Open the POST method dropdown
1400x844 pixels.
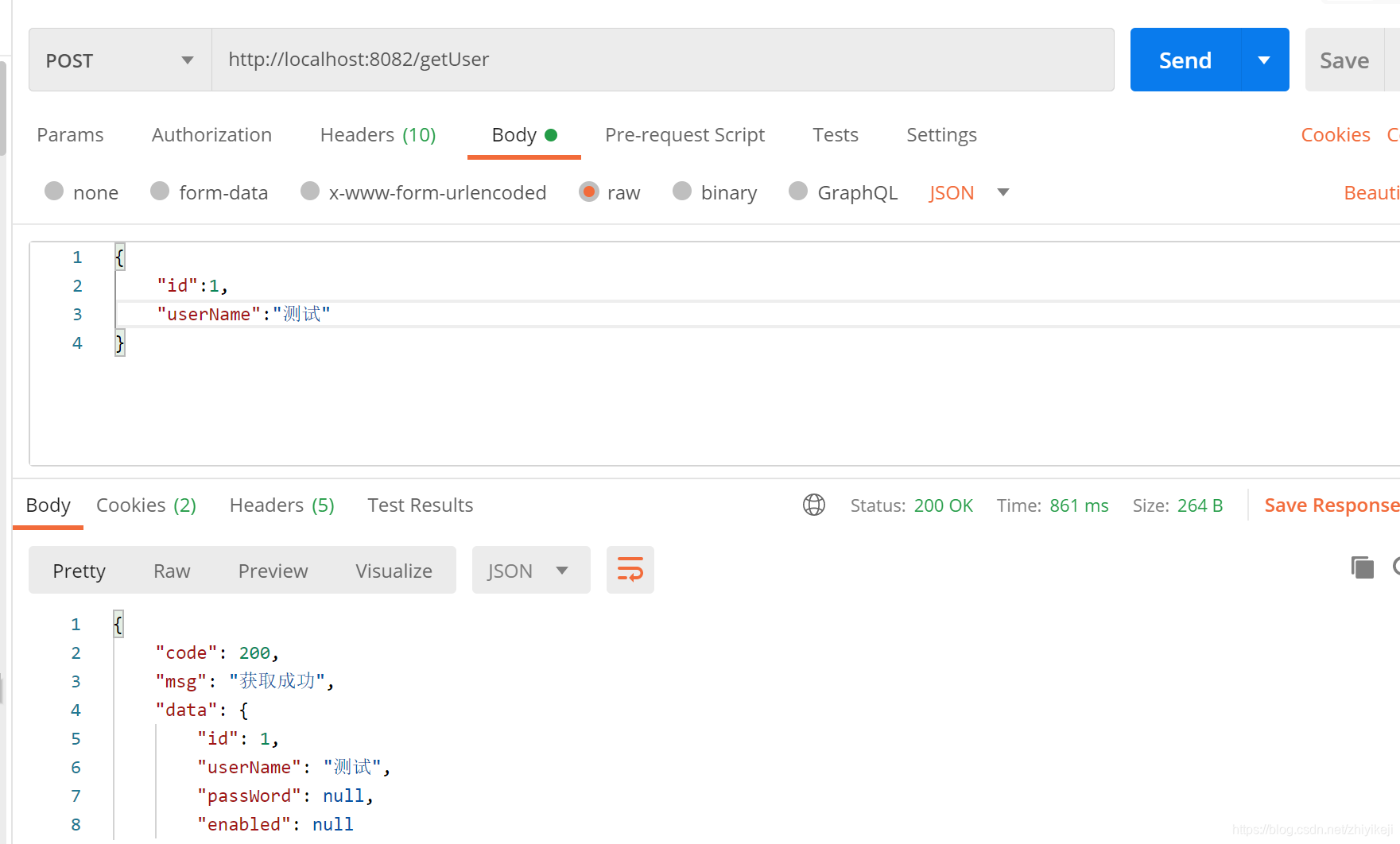[x=120, y=60]
